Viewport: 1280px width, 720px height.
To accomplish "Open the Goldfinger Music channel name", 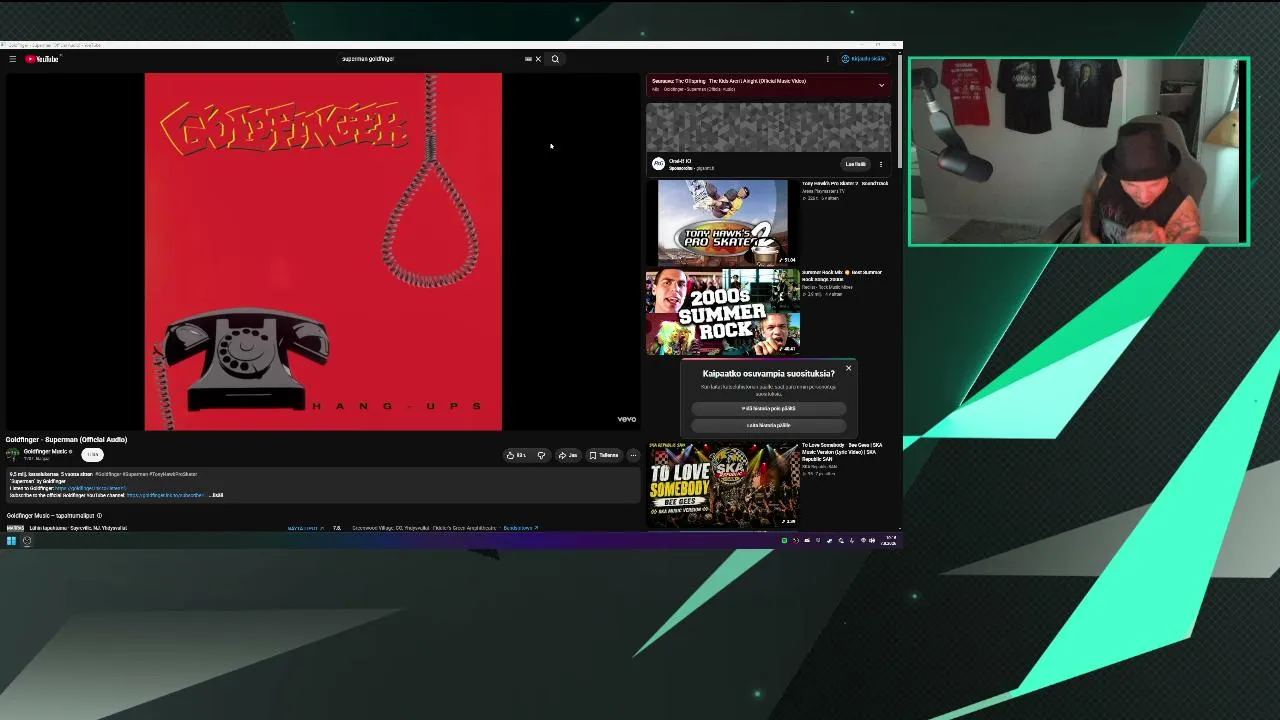I will tap(47, 452).
